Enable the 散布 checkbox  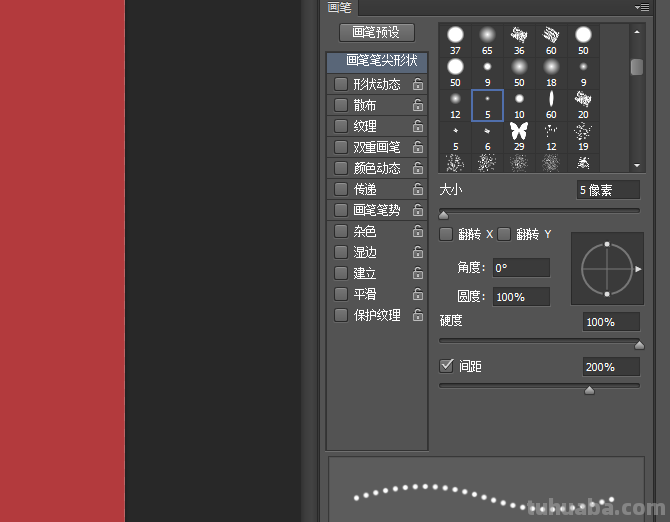(341, 105)
